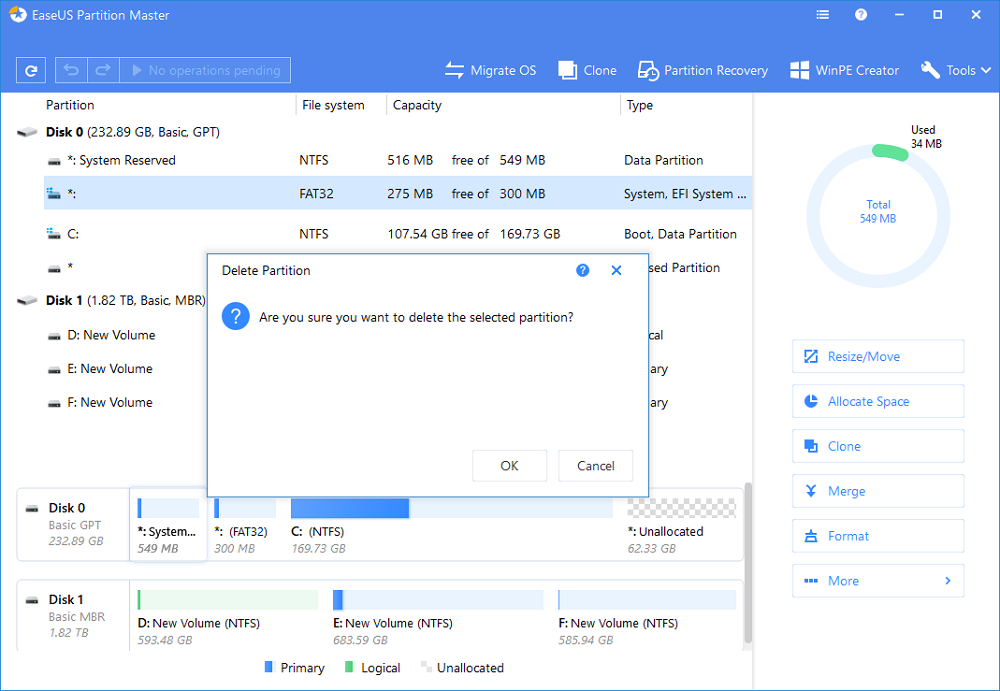This screenshot has height=691, width=1000.
Task: Collapse the Disk 0 tree group
Action: coord(27,132)
